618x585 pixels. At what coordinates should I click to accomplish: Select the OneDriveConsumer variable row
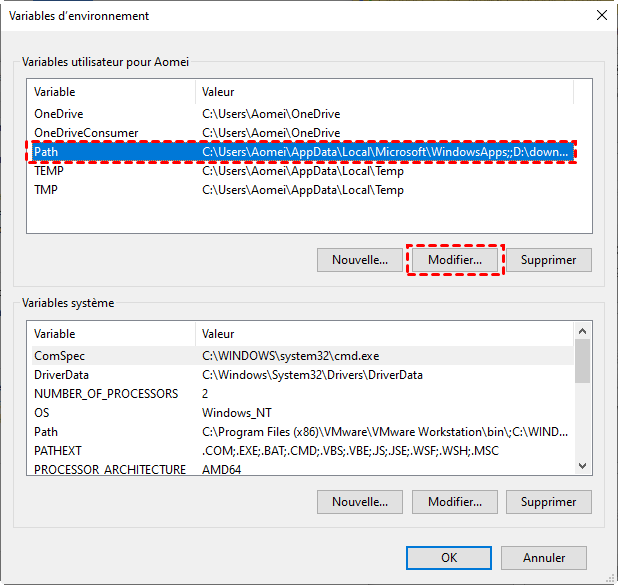click(300, 133)
